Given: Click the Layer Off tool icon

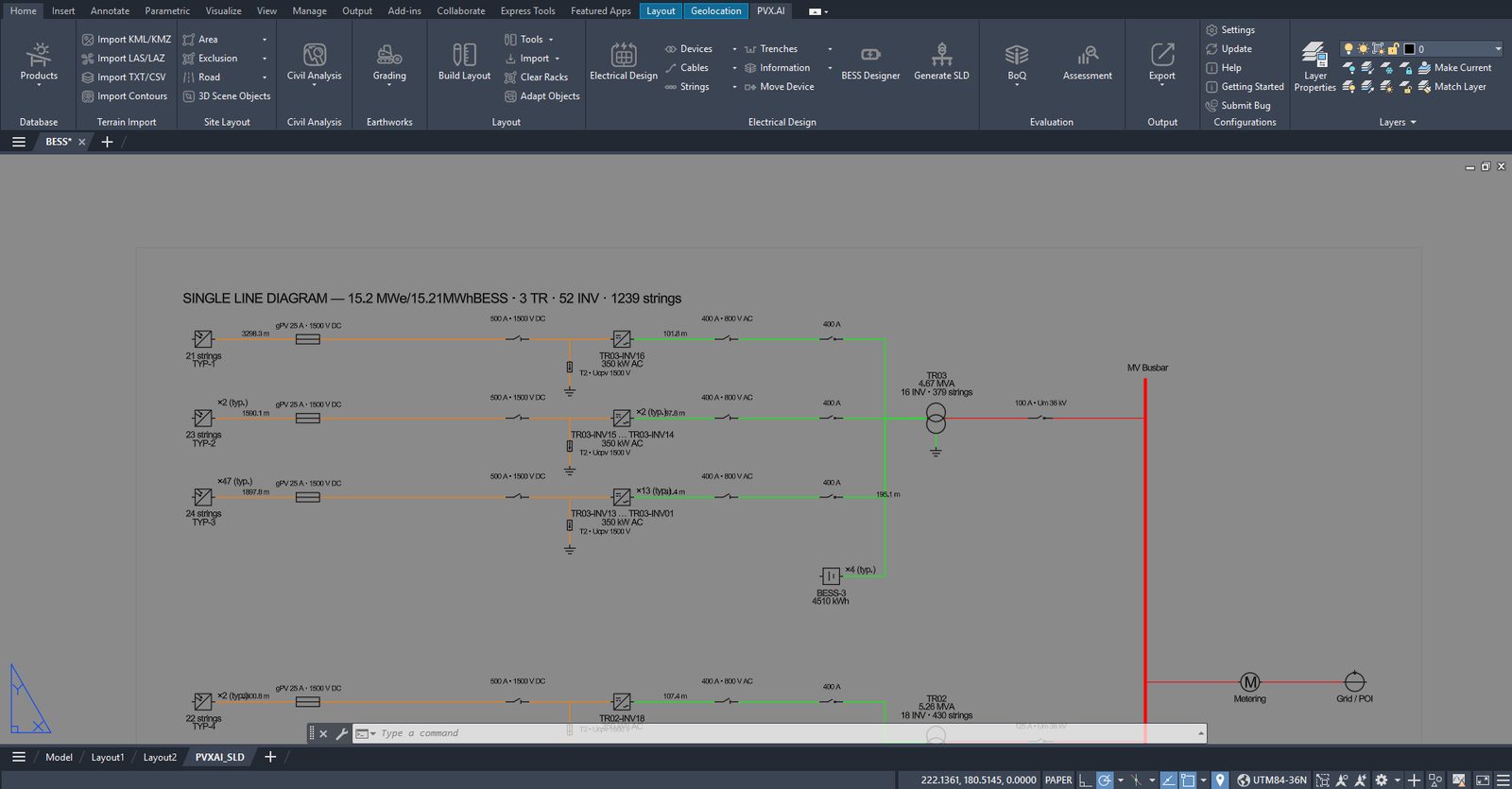Looking at the screenshot, I should tap(1349, 68).
